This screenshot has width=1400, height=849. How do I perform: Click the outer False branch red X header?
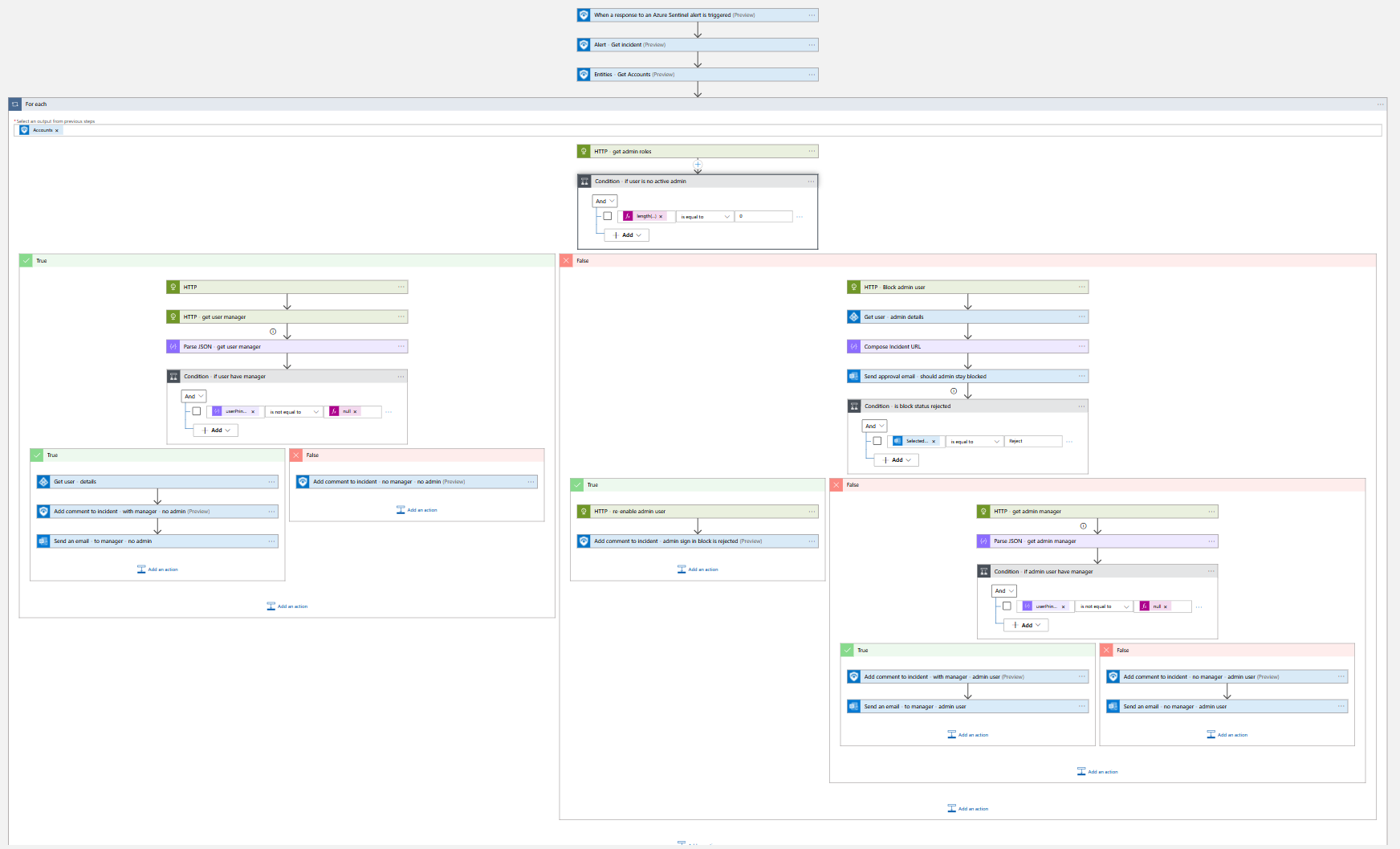point(967,260)
